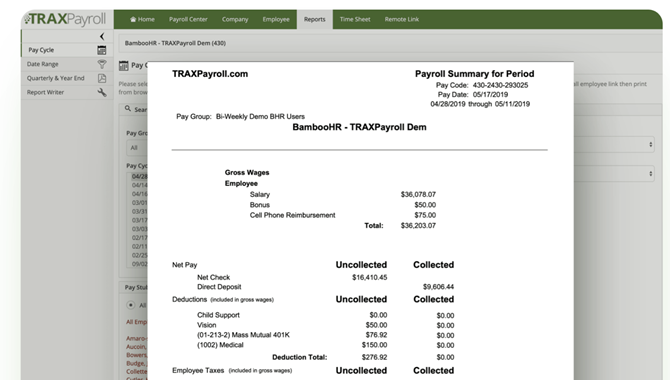Image resolution: width=670 pixels, height=380 pixels.
Task: Click the BambooHR - TRAXPayroll Dem (430) breadcrumb
Action: click(x=175, y=43)
